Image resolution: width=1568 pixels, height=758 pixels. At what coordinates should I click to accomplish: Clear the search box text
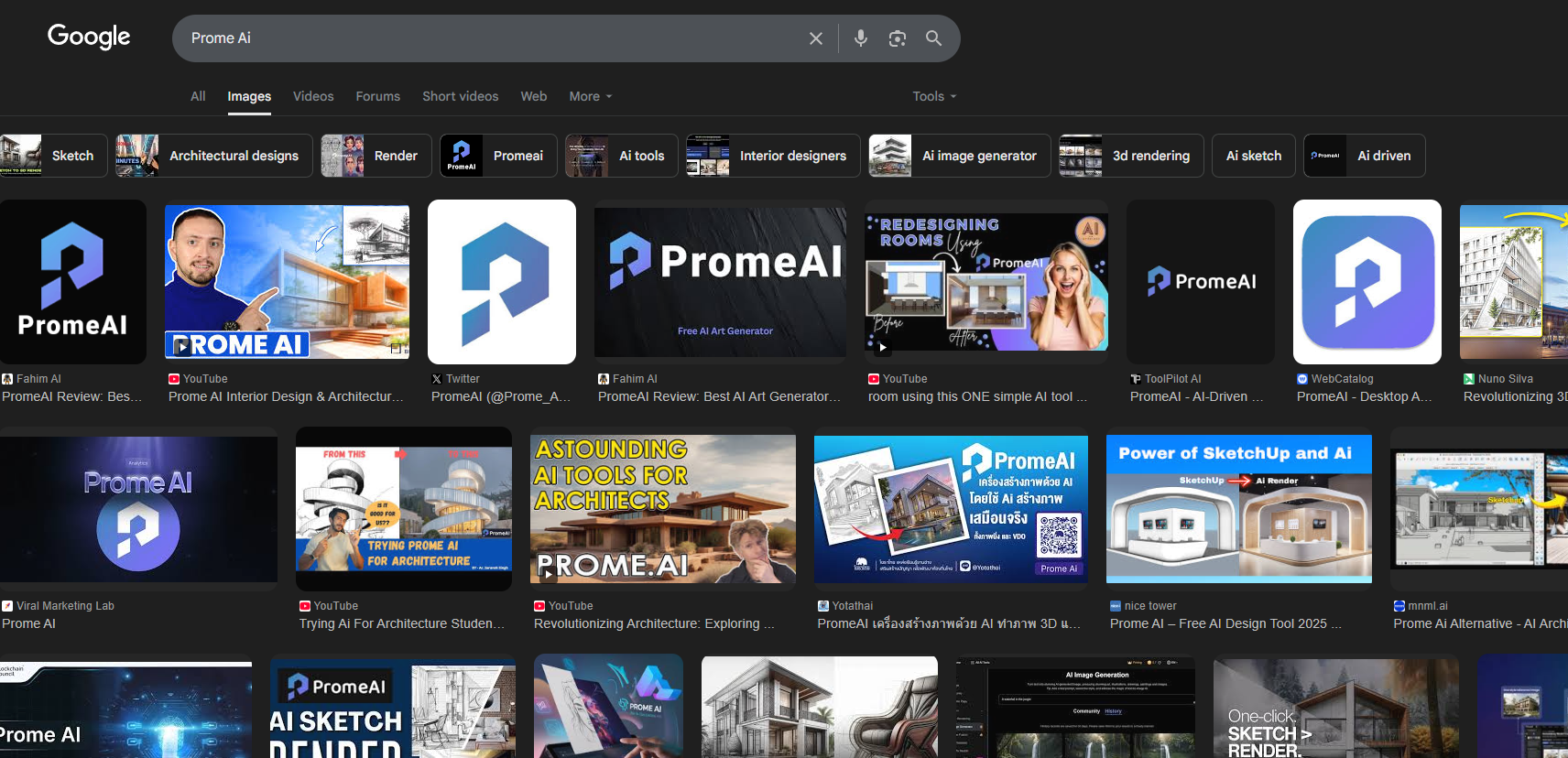point(815,38)
